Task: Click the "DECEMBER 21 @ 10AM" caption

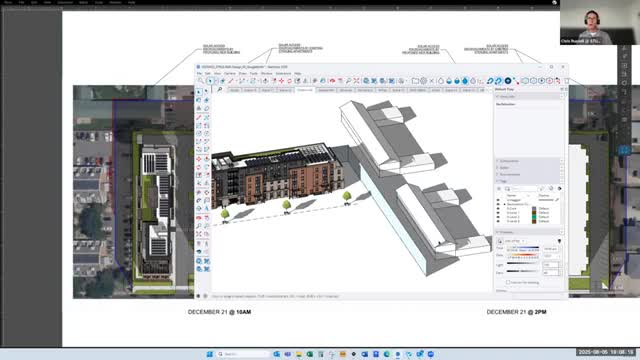Action: coord(220,312)
